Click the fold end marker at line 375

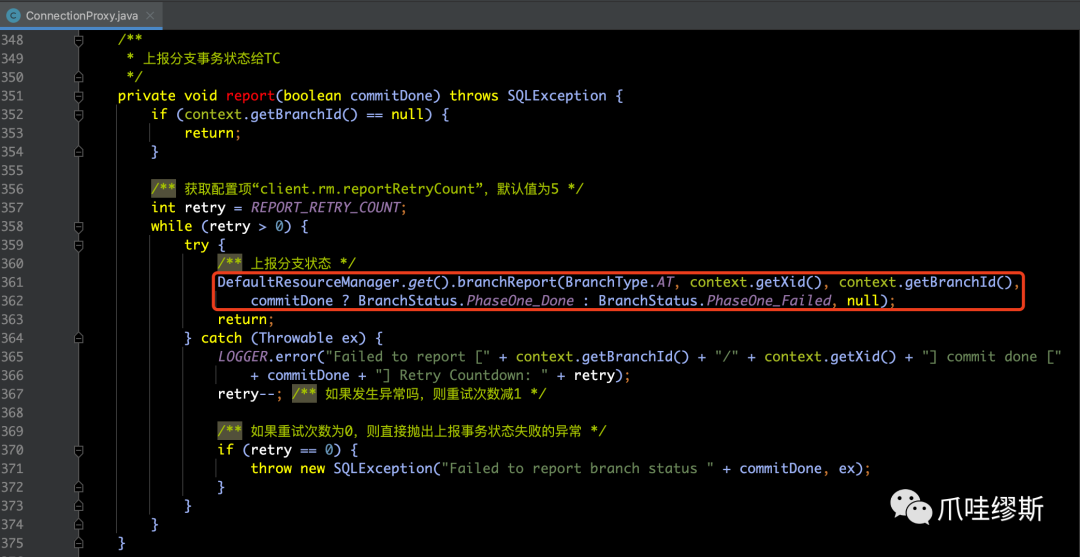pos(79,543)
